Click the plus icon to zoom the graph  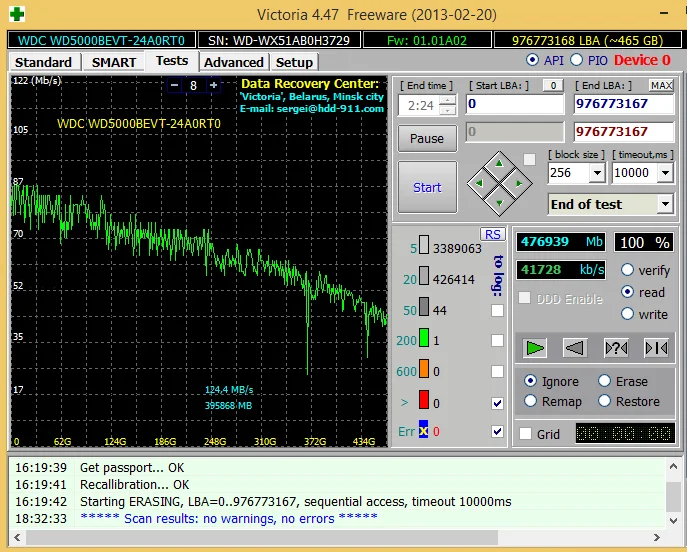point(212,85)
